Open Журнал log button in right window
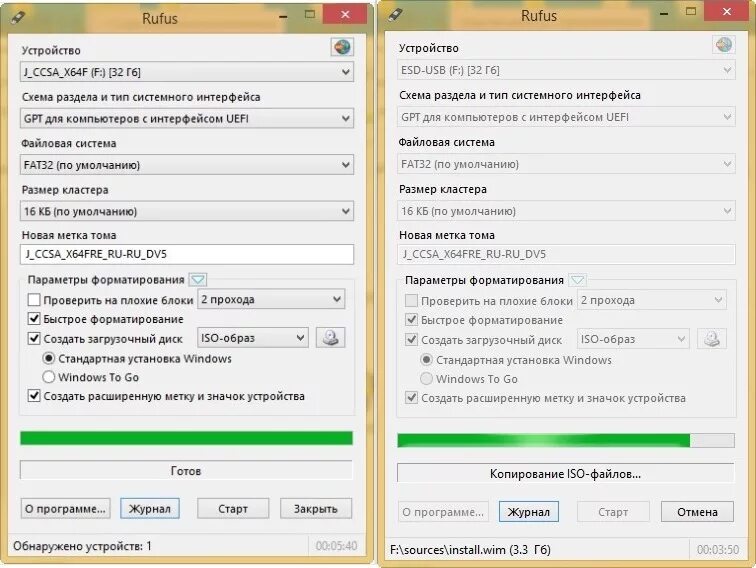Viewport: 756px width, 568px height. click(528, 512)
